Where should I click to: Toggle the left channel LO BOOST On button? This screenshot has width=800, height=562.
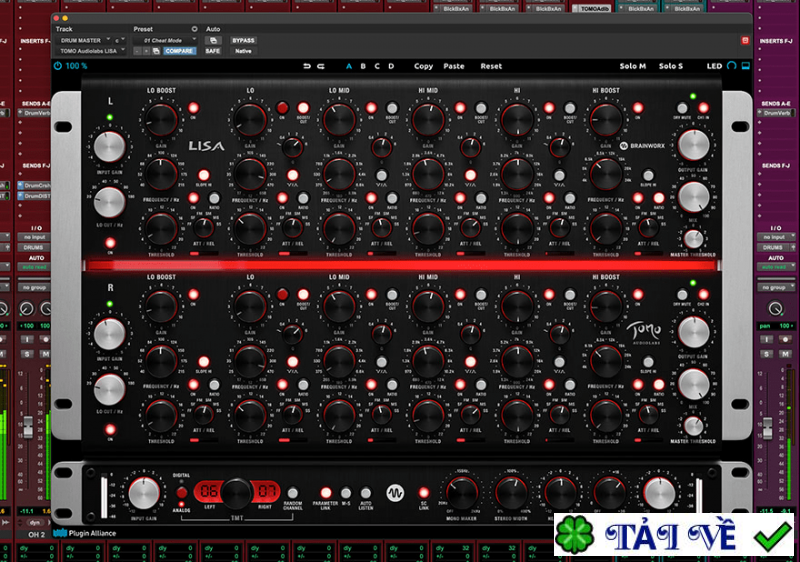pyautogui.click(x=193, y=107)
